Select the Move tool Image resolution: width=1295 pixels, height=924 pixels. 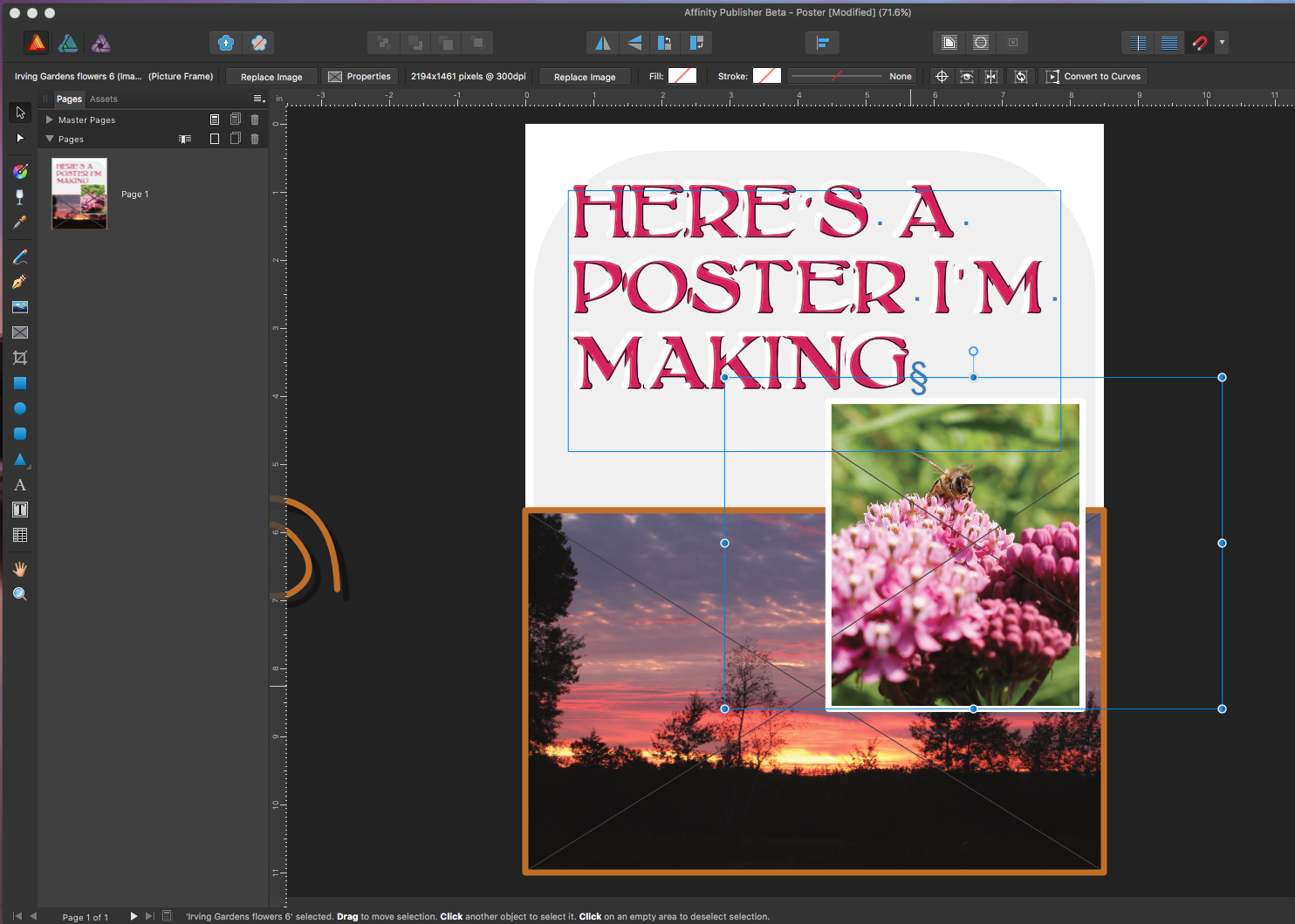(20, 113)
